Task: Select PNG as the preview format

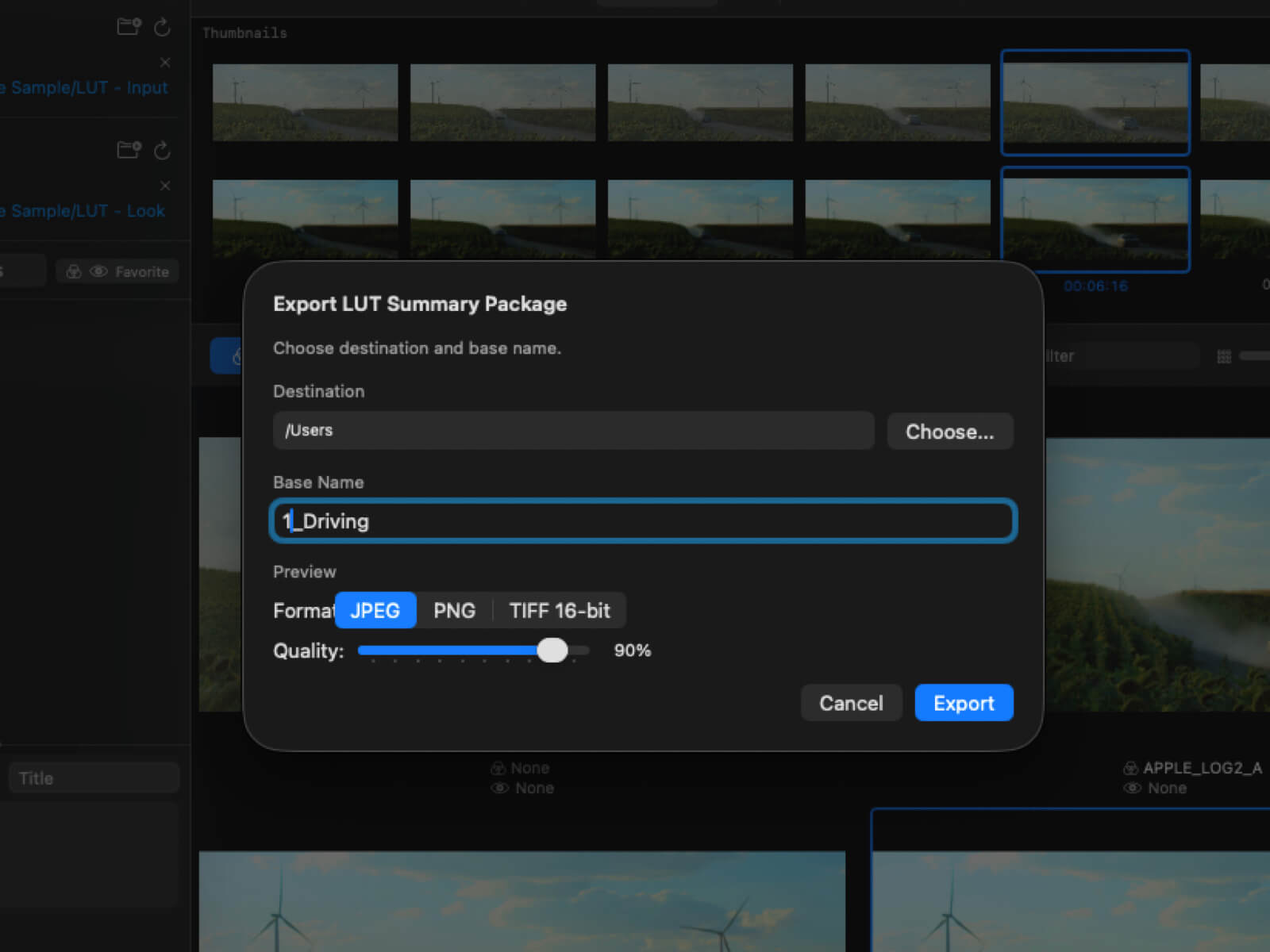Action: [x=454, y=610]
